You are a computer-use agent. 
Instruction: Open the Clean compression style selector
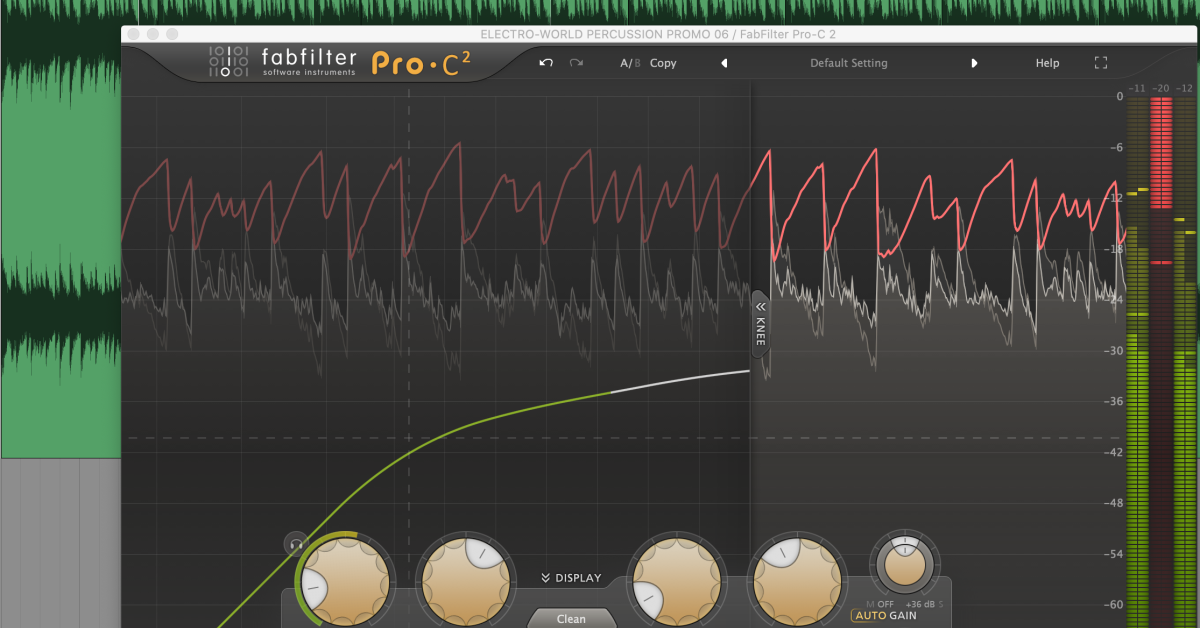pyautogui.click(x=571, y=618)
